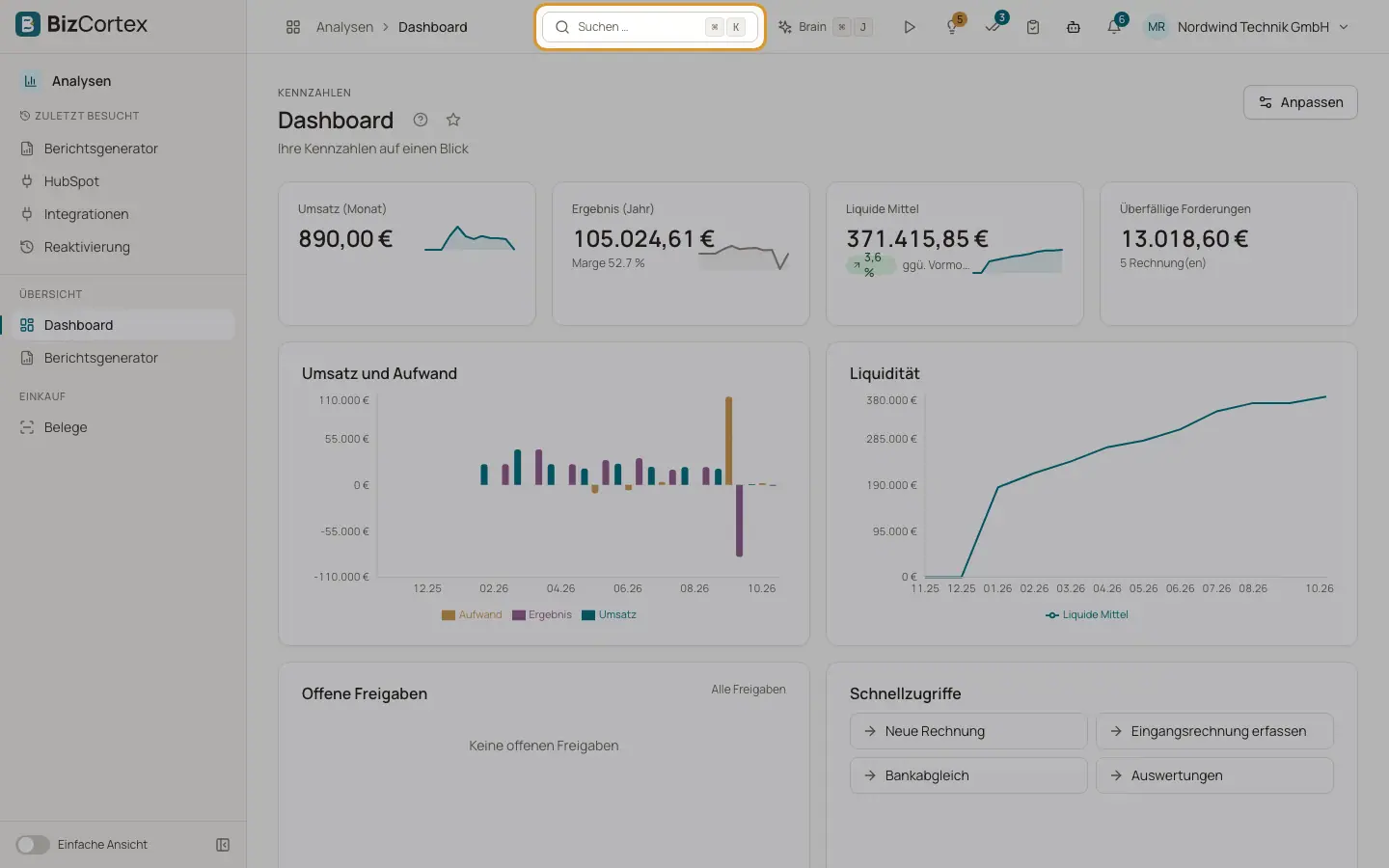Screen dimensions: 1389x868
Task: Open the double-checkmark tasks with badge 3
Action: 994,26
